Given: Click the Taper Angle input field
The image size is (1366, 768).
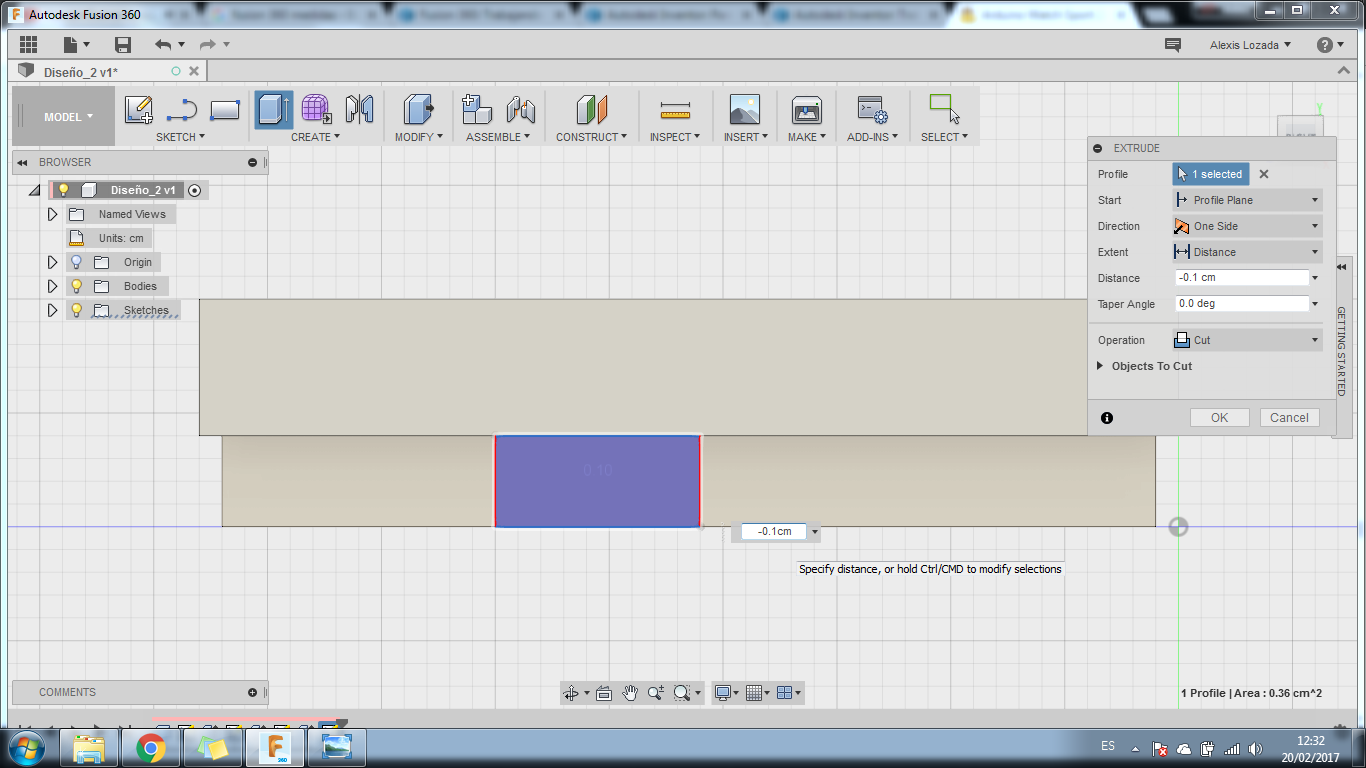Looking at the screenshot, I should (x=1242, y=304).
